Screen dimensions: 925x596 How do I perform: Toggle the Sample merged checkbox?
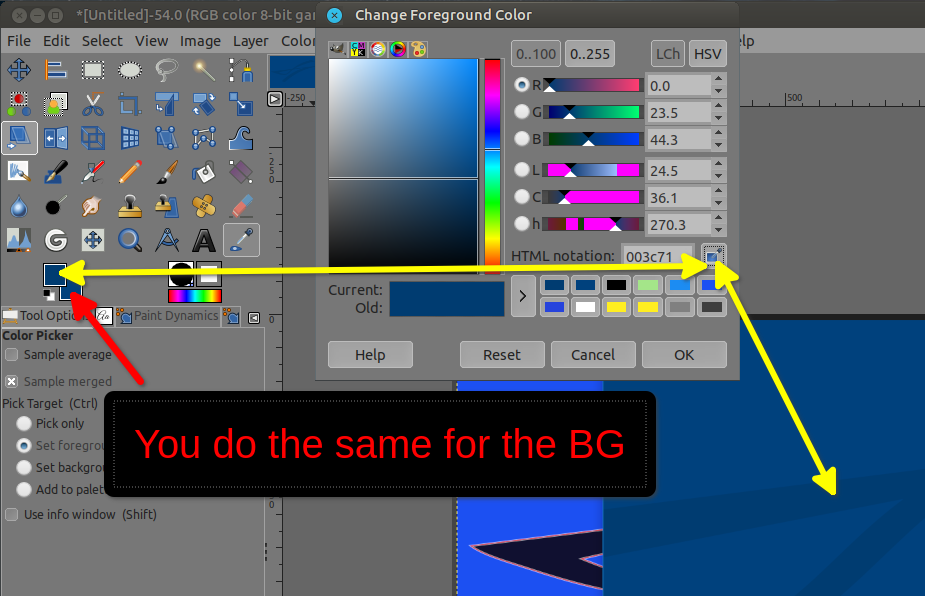(x=11, y=381)
